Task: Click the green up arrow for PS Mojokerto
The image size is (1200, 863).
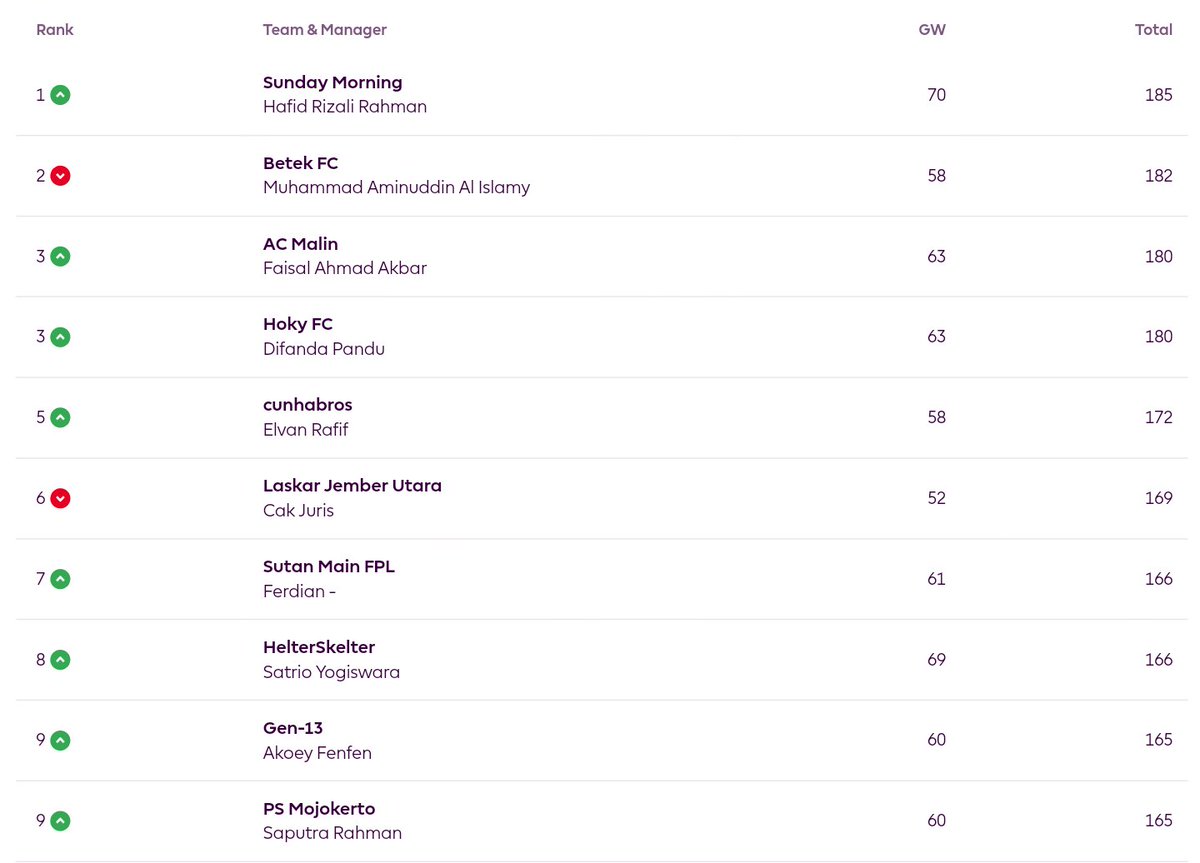Action: pos(60,821)
